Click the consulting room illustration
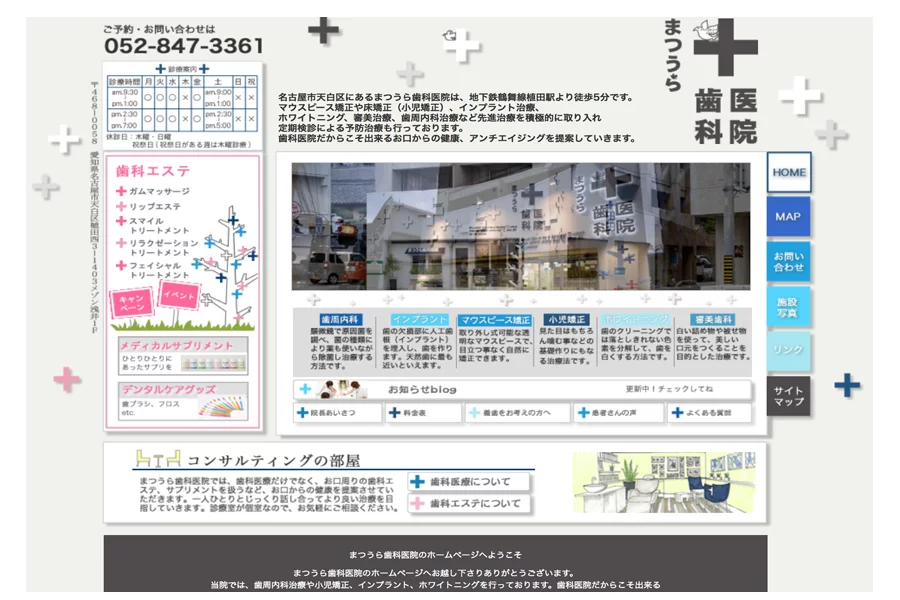Viewport: 900px width, 600px height. pos(664,482)
